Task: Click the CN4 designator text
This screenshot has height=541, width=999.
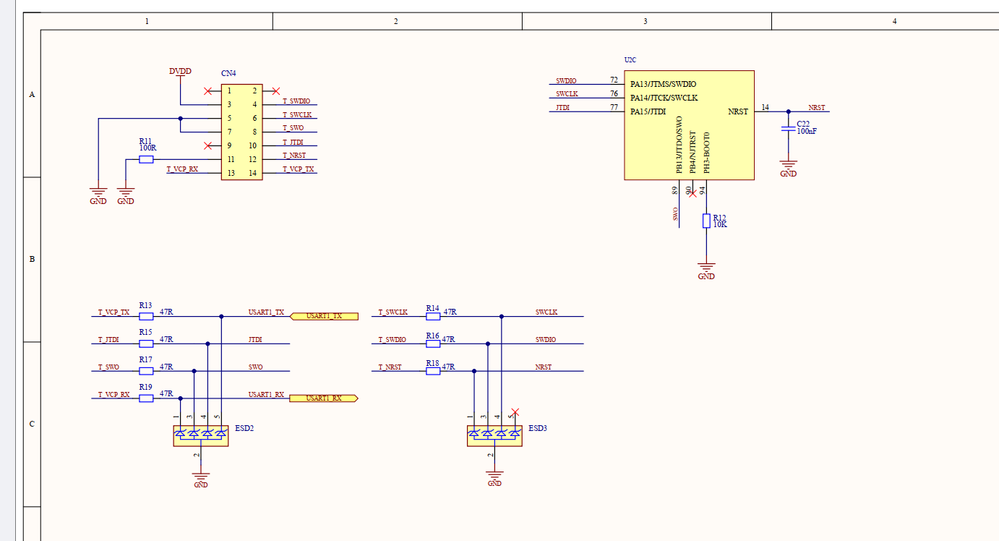Action: (228, 73)
